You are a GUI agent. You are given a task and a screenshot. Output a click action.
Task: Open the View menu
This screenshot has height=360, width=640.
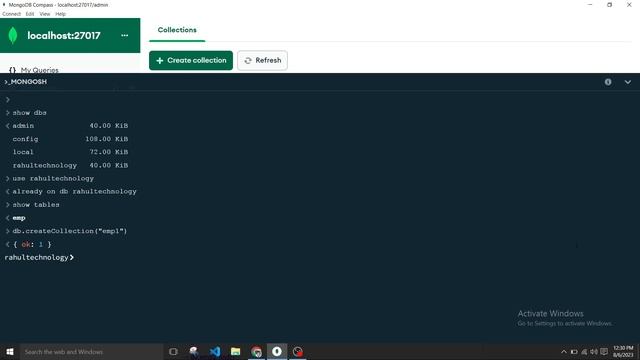(x=45, y=14)
